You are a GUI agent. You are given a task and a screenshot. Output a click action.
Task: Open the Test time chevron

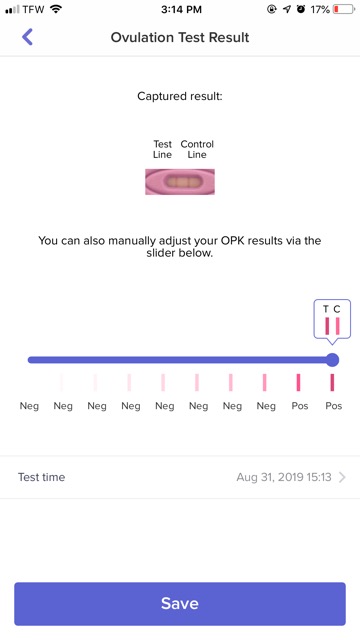coord(342,477)
